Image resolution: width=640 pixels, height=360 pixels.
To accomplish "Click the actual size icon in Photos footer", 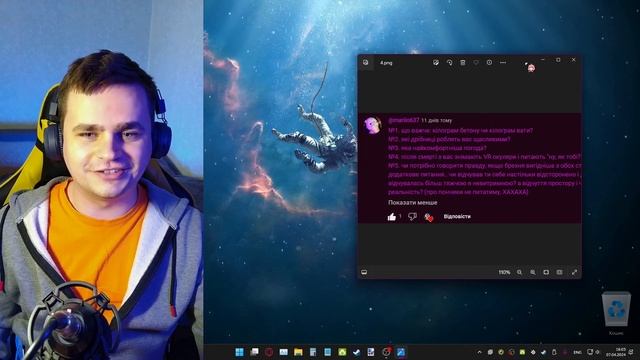I will tap(560, 272).
